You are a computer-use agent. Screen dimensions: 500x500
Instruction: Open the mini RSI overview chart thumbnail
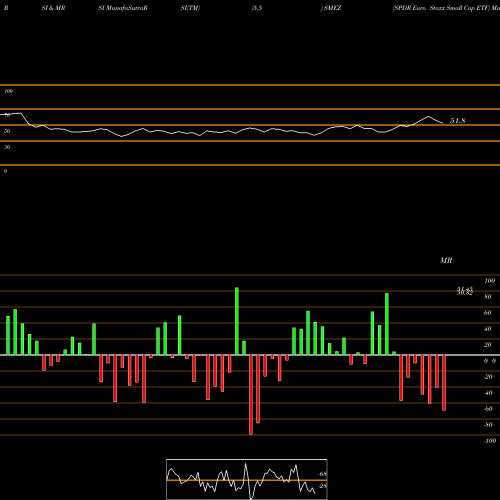click(247, 479)
